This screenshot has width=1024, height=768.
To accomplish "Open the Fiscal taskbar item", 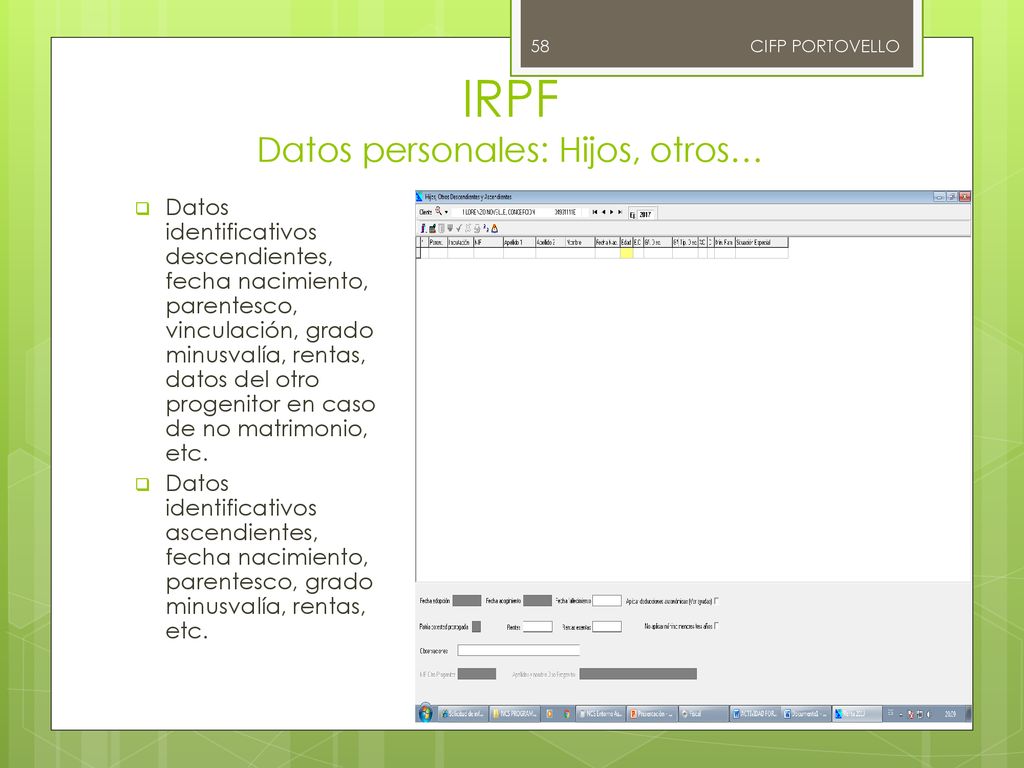I will tap(703, 714).
